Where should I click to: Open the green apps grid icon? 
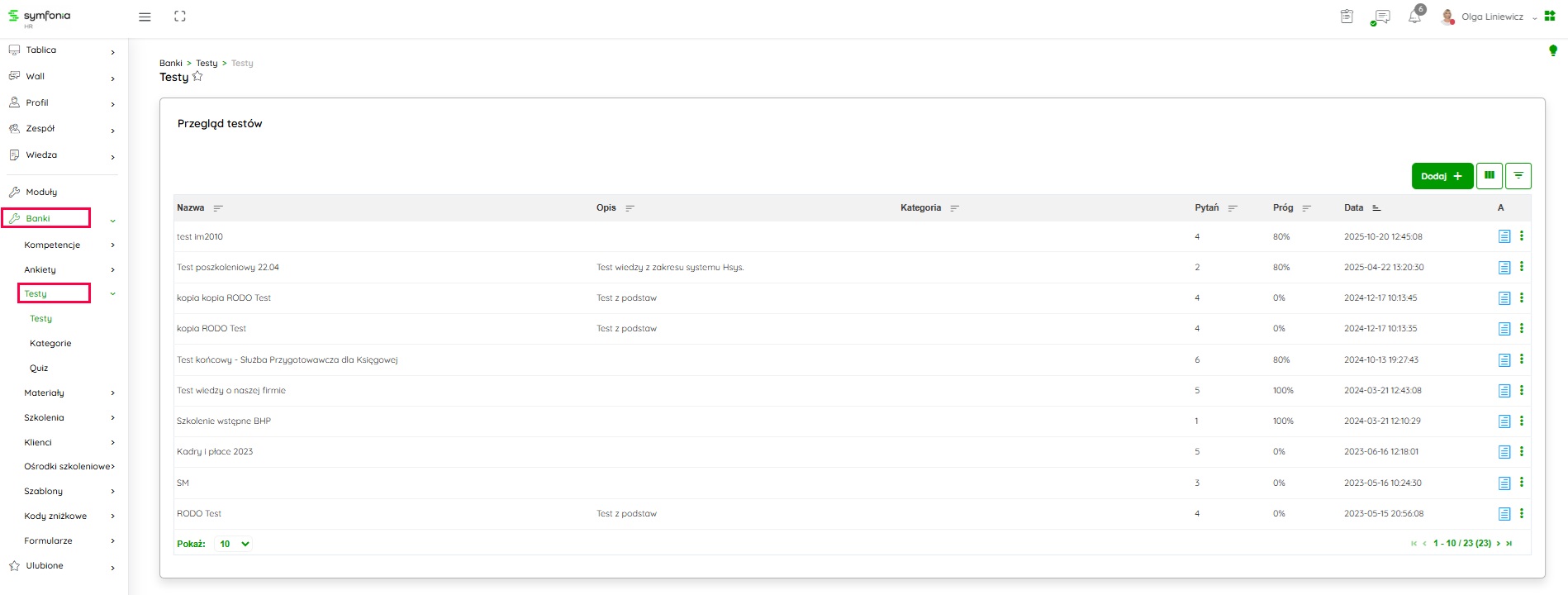[1550, 17]
